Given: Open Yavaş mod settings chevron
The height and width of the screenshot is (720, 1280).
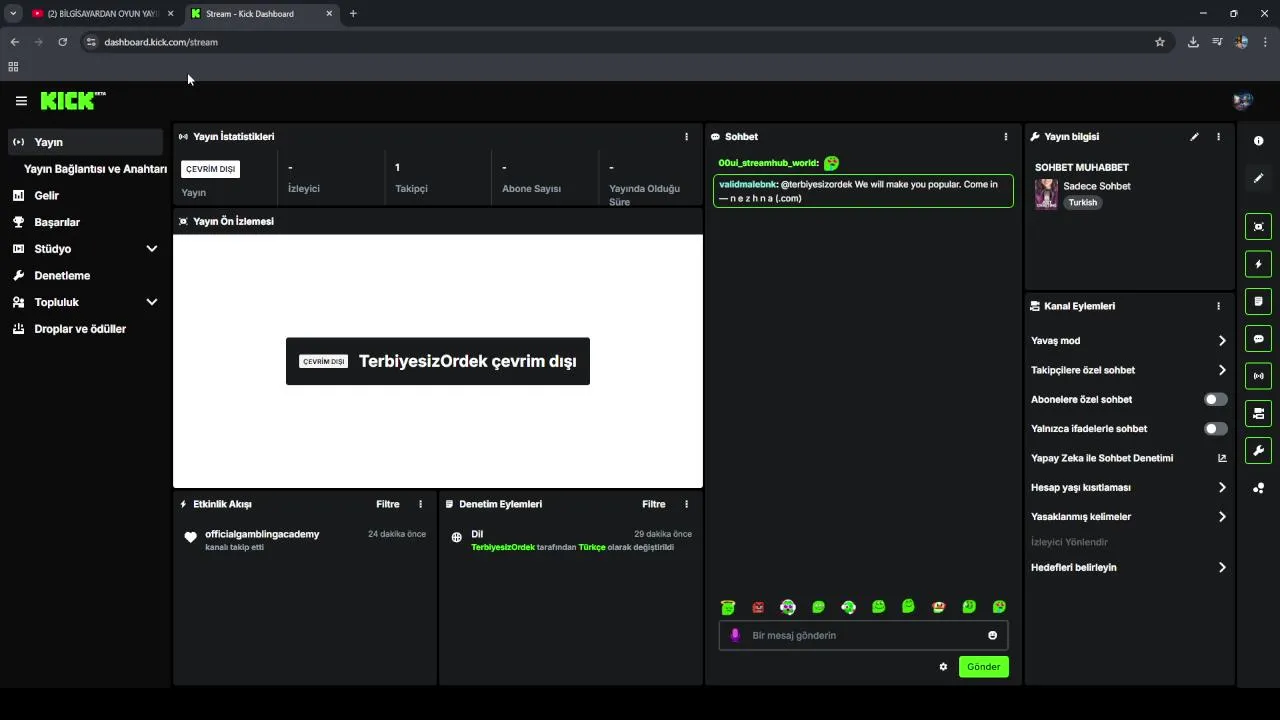Looking at the screenshot, I should tap(1222, 341).
